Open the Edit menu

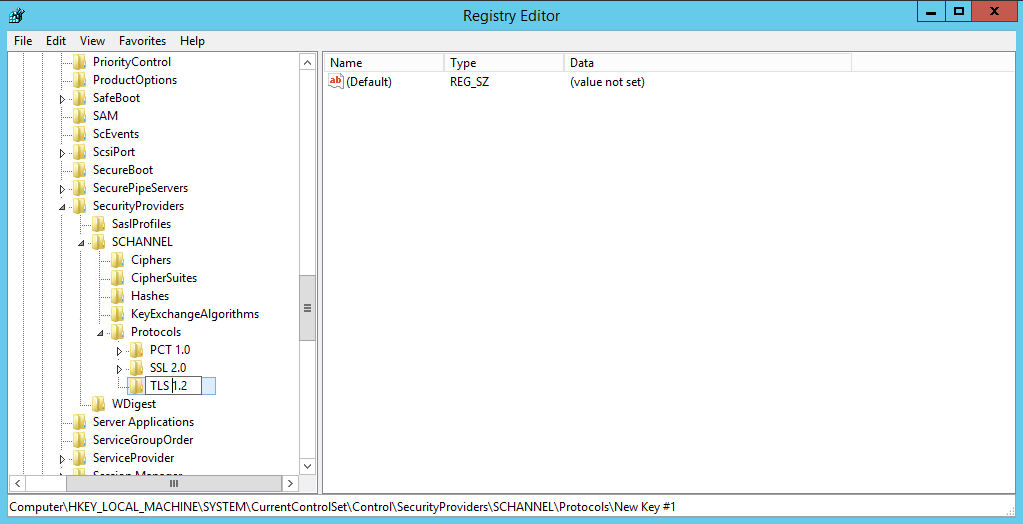pyautogui.click(x=56, y=41)
